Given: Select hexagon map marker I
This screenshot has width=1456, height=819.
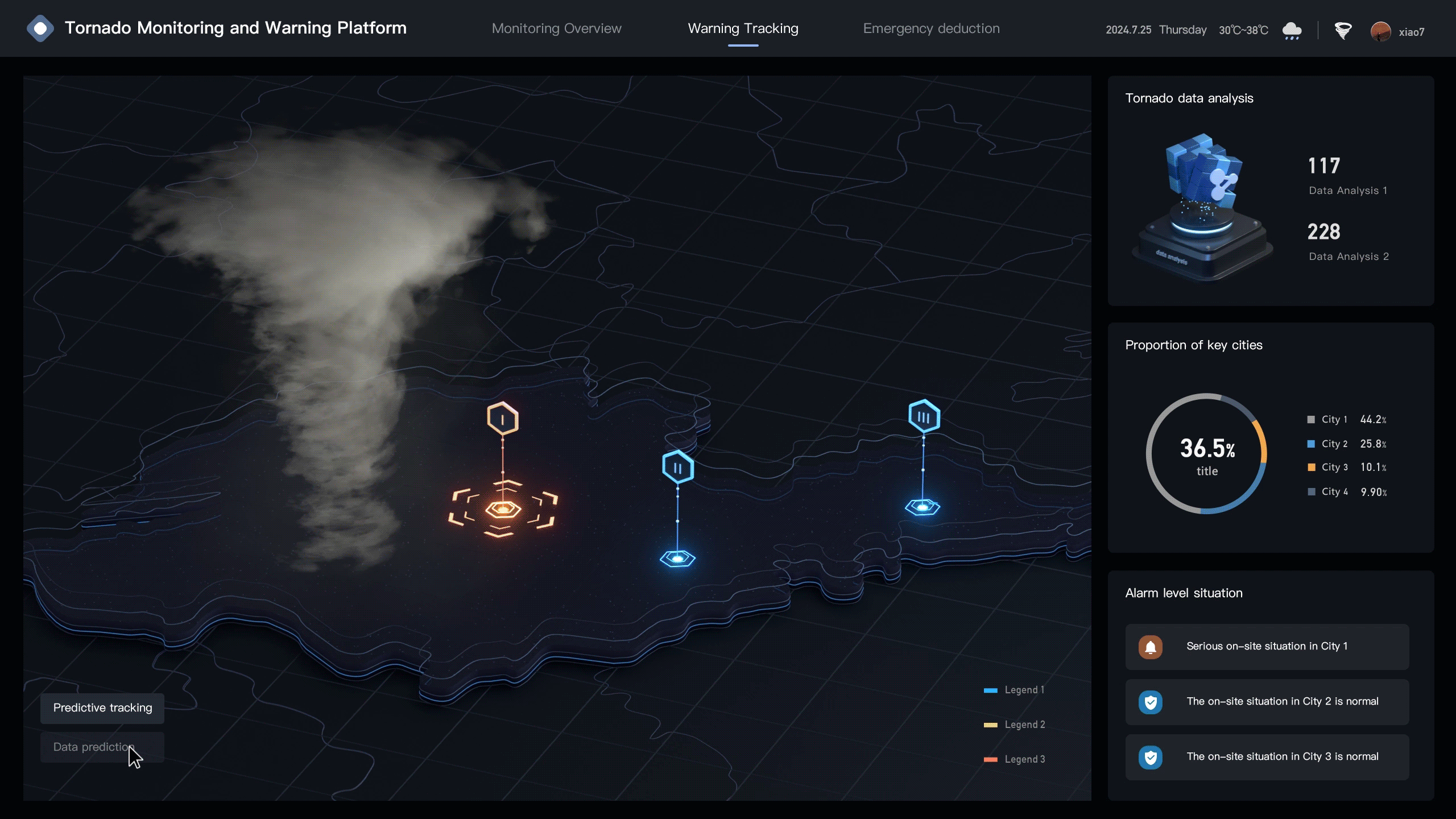Looking at the screenshot, I should tap(503, 419).
